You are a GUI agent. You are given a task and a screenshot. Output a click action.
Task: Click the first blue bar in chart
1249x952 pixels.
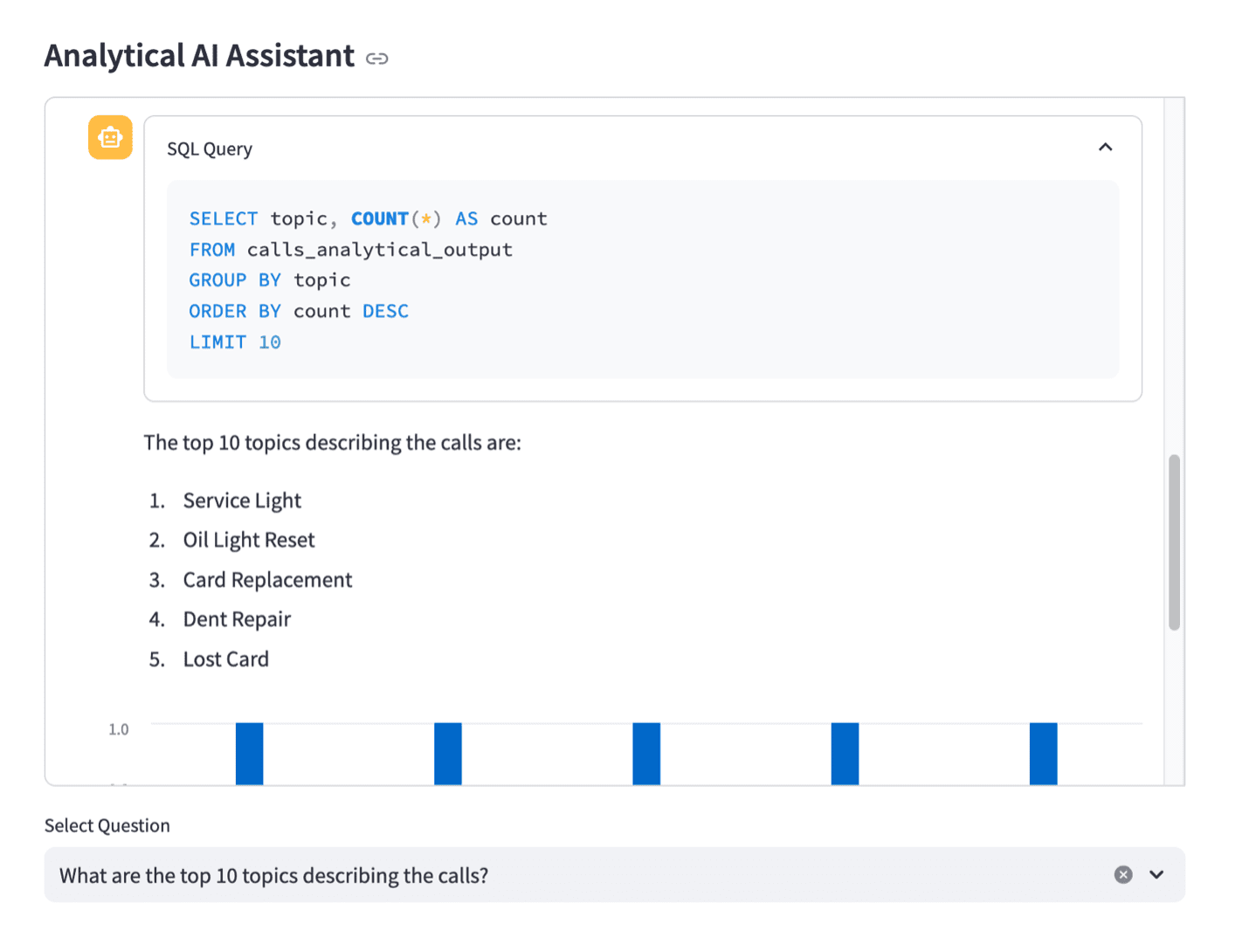pos(250,754)
